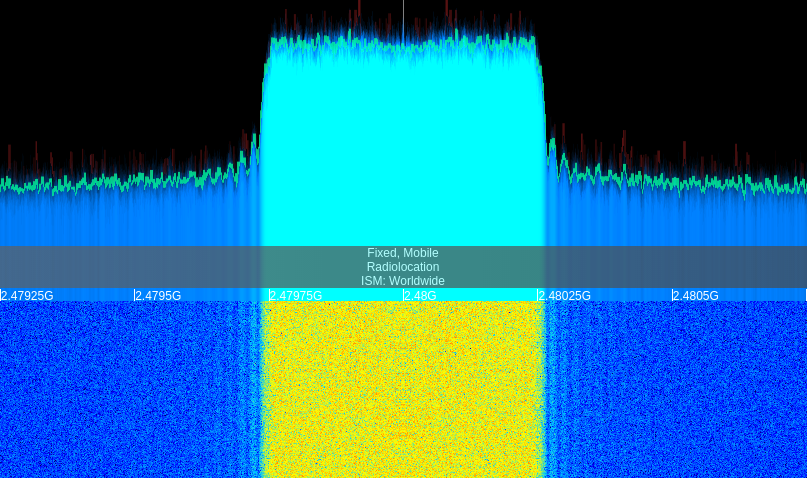Click the 2.48G center frequency label

pos(420,295)
